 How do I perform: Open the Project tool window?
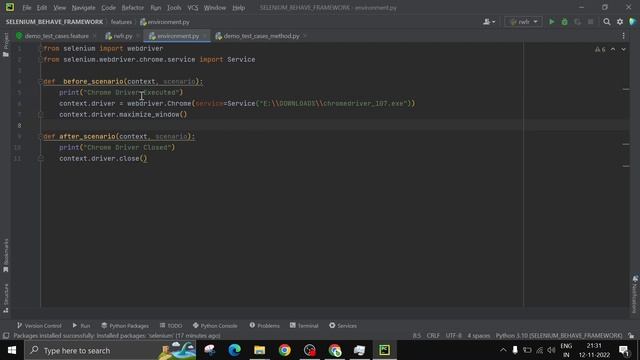pyautogui.click(x=6, y=45)
